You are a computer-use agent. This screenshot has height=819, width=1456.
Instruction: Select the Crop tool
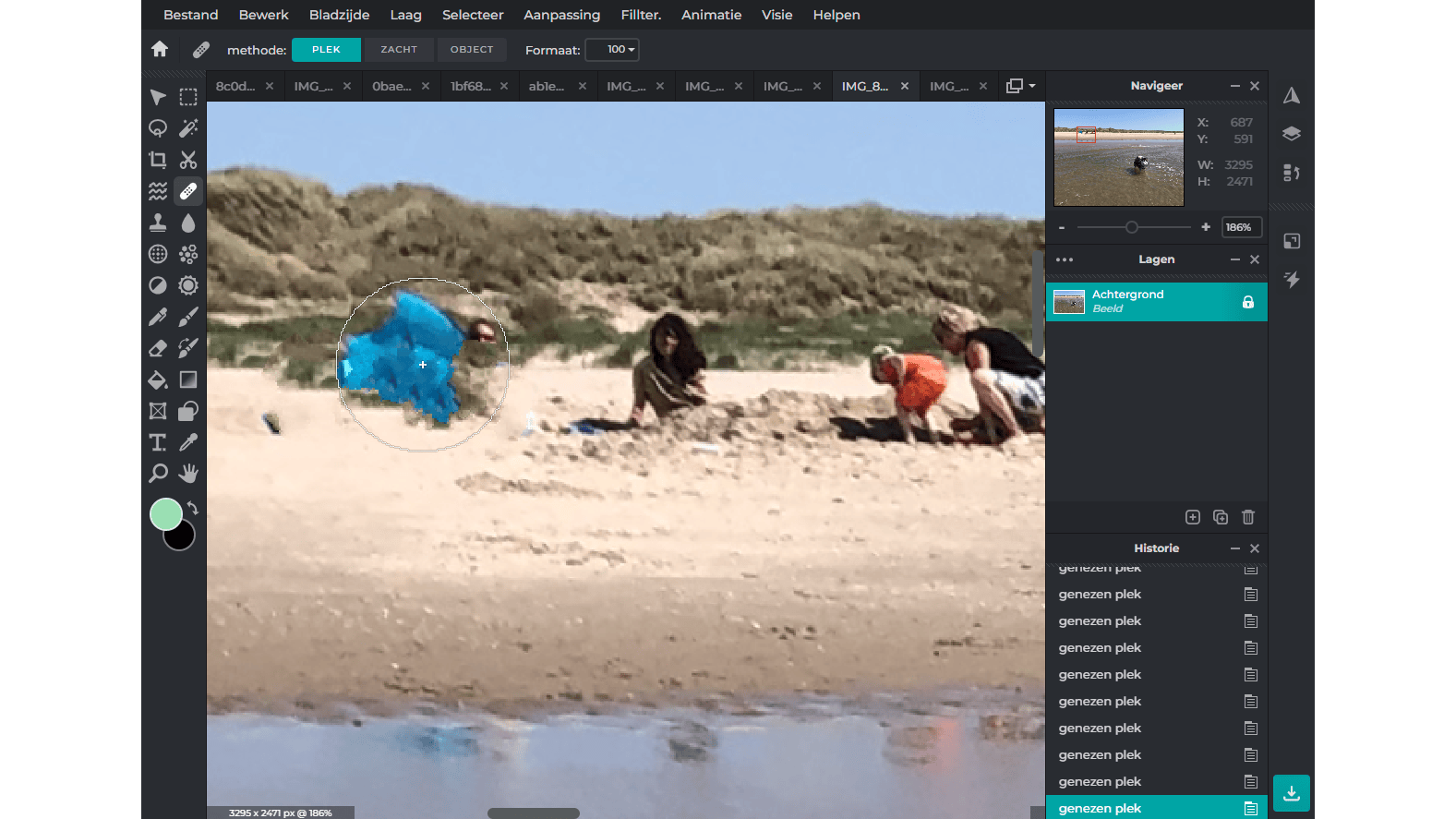[158, 160]
